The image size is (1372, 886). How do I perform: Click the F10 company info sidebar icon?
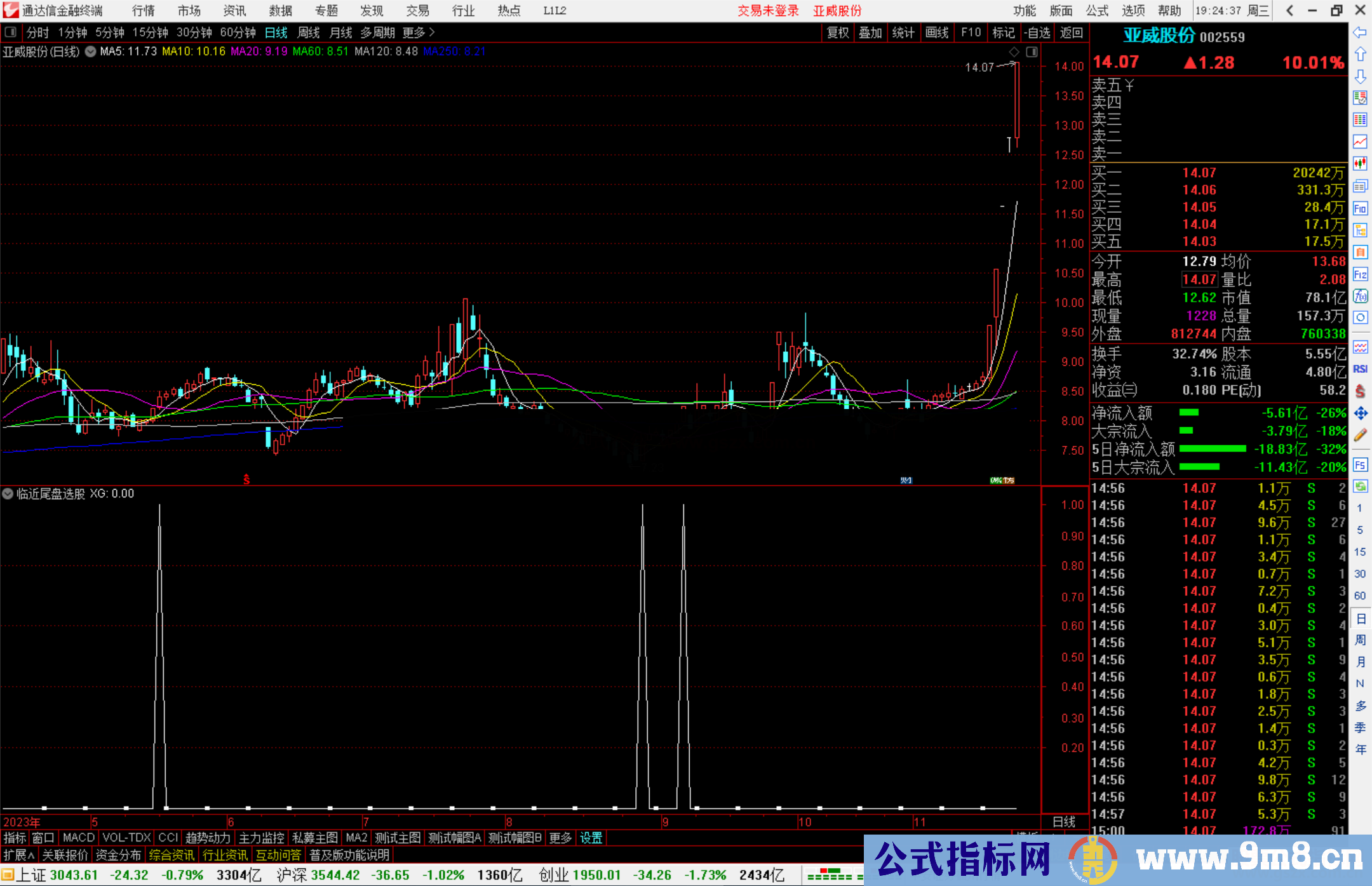coord(1360,208)
